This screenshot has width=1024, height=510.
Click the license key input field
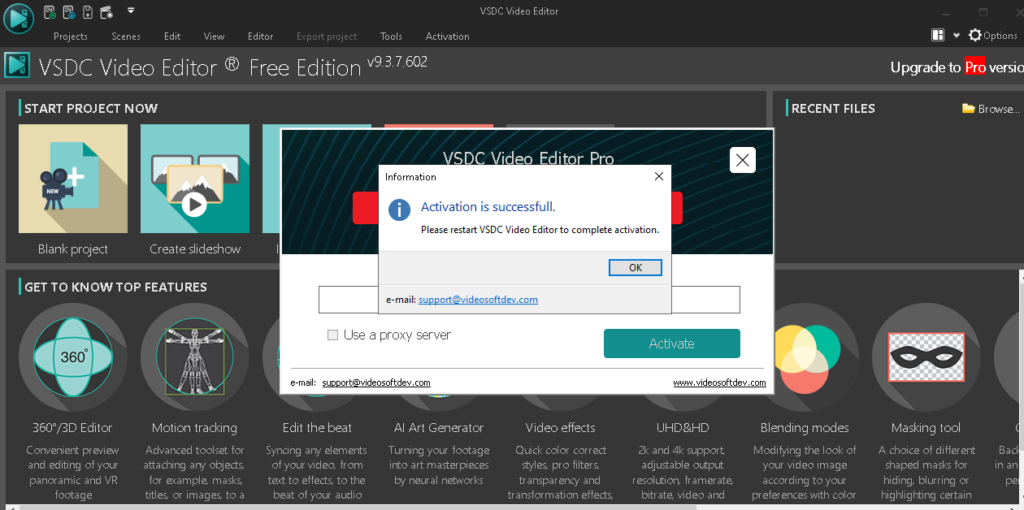529,300
